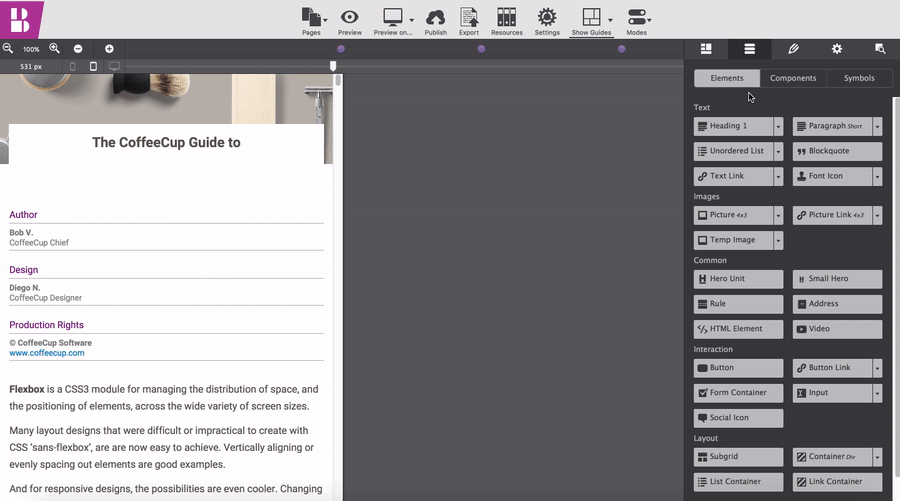Image resolution: width=900 pixels, height=501 pixels.
Task: Expand the Heading 1 dropdown arrow
Action: [778, 126]
